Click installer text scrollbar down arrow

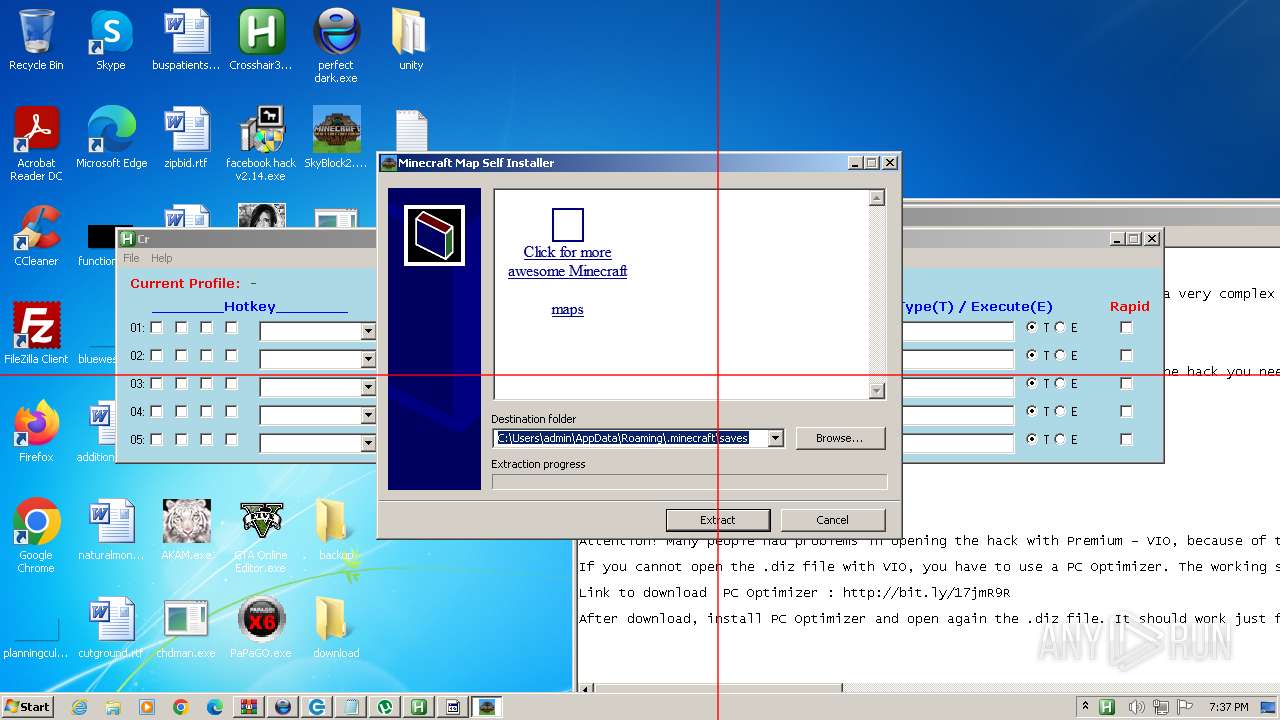pos(877,391)
